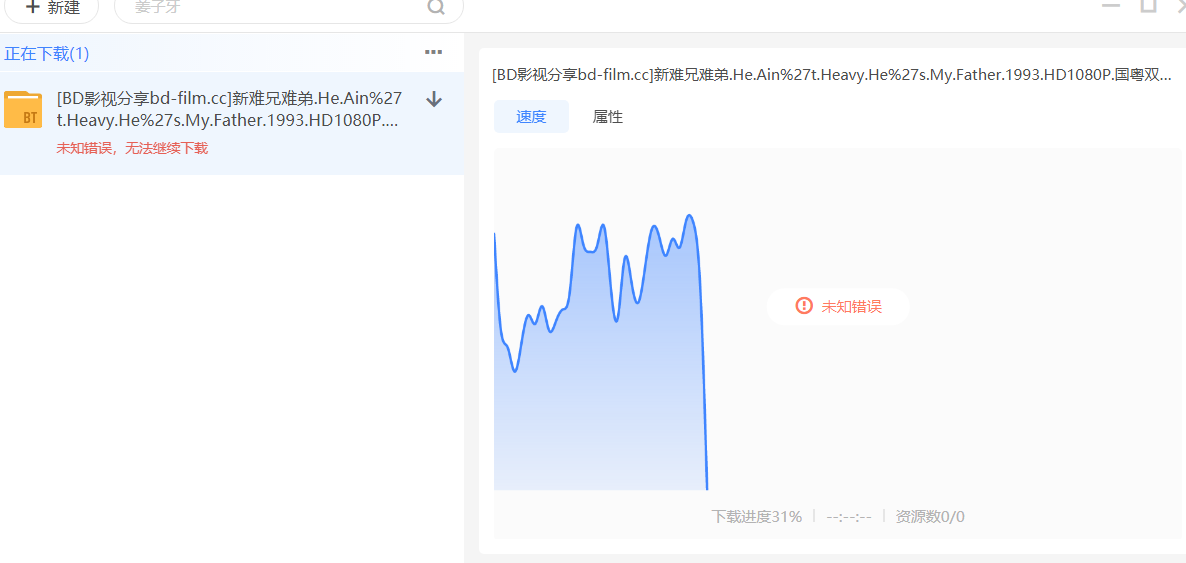Maximize the download manager window

[1149, 6]
